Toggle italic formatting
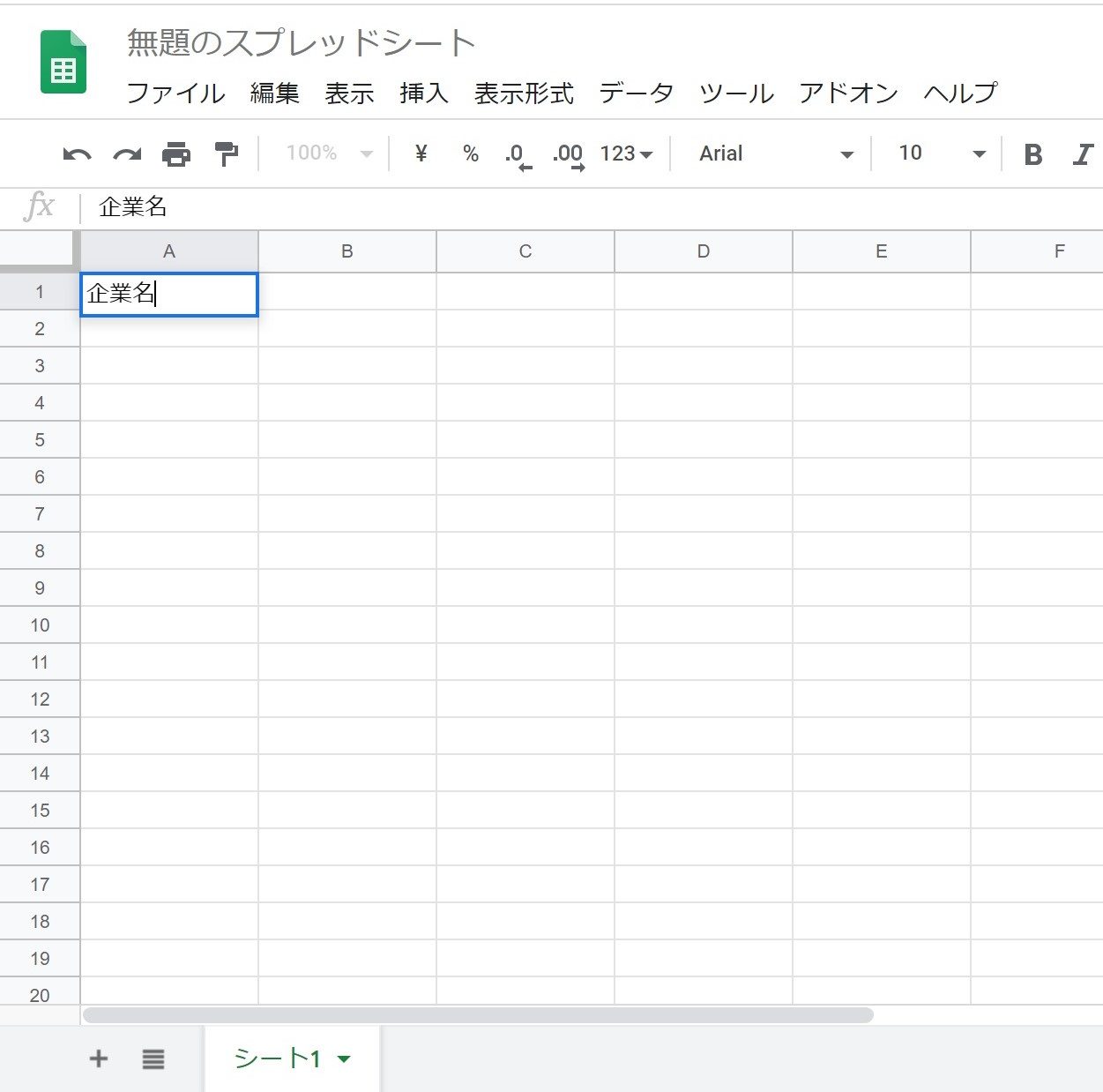This screenshot has width=1103, height=1092. coord(1082,154)
